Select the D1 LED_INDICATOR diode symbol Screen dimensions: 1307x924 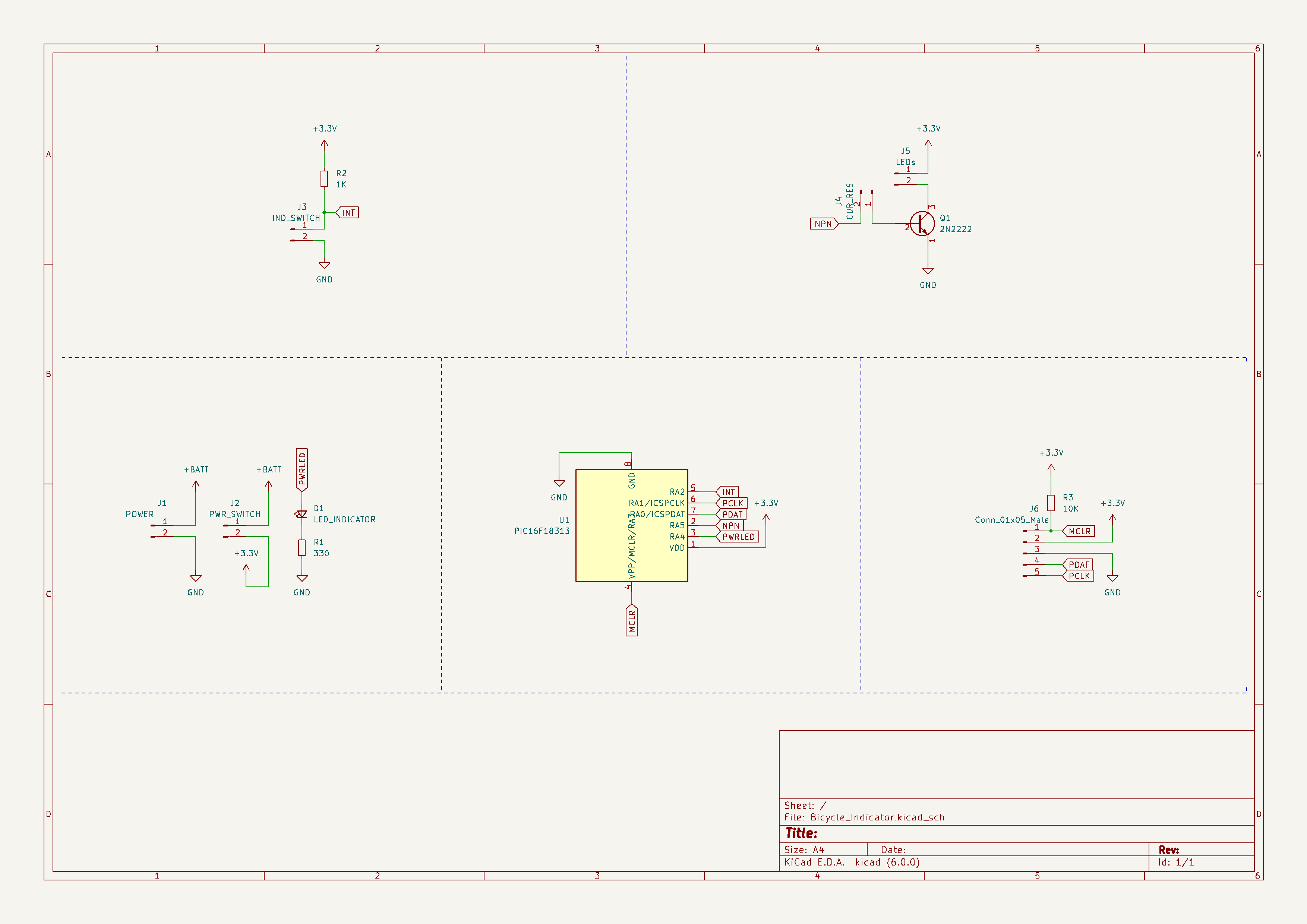click(302, 514)
